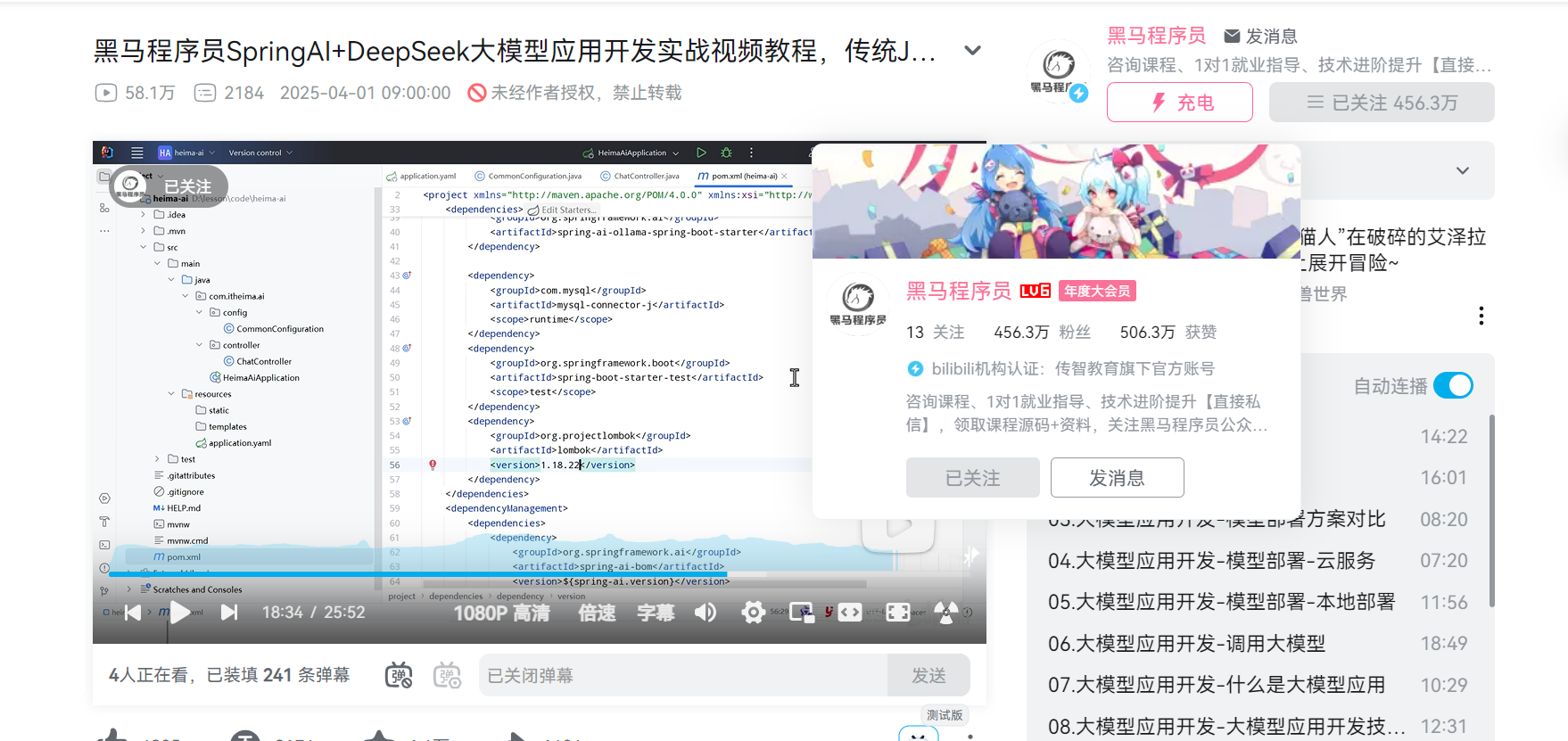Click the 18:34 / 25:52 time display
This screenshot has height=741, width=1568.
pos(313,613)
